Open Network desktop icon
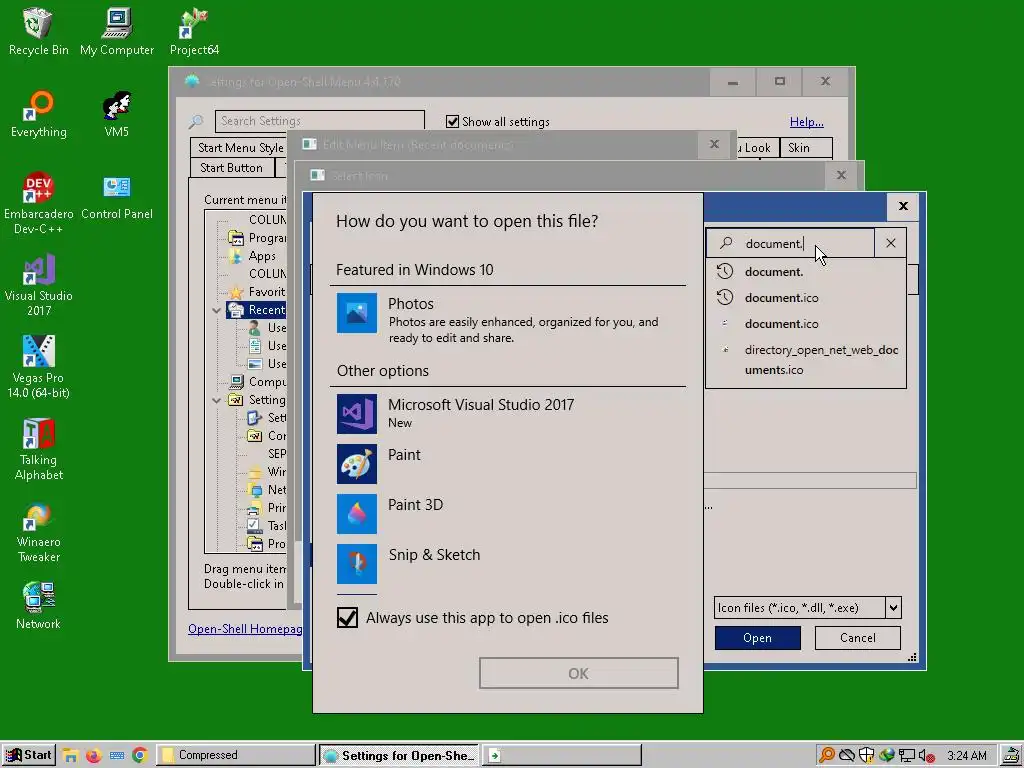The height and width of the screenshot is (768, 1024). [39, 605]
